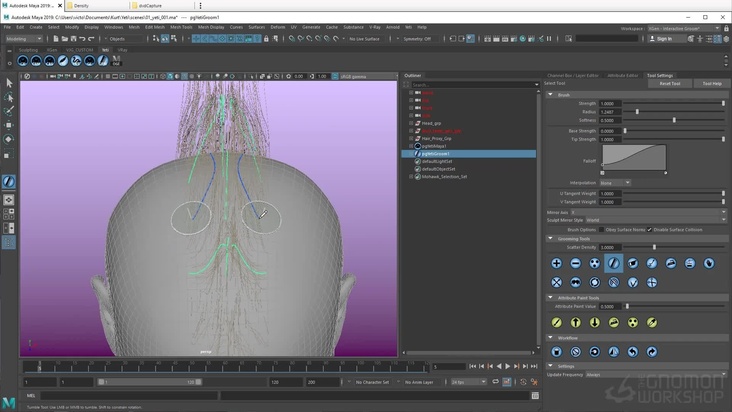
Task: Toggle the Obey Surface Normal checkbox
Action: click(602, 229)
